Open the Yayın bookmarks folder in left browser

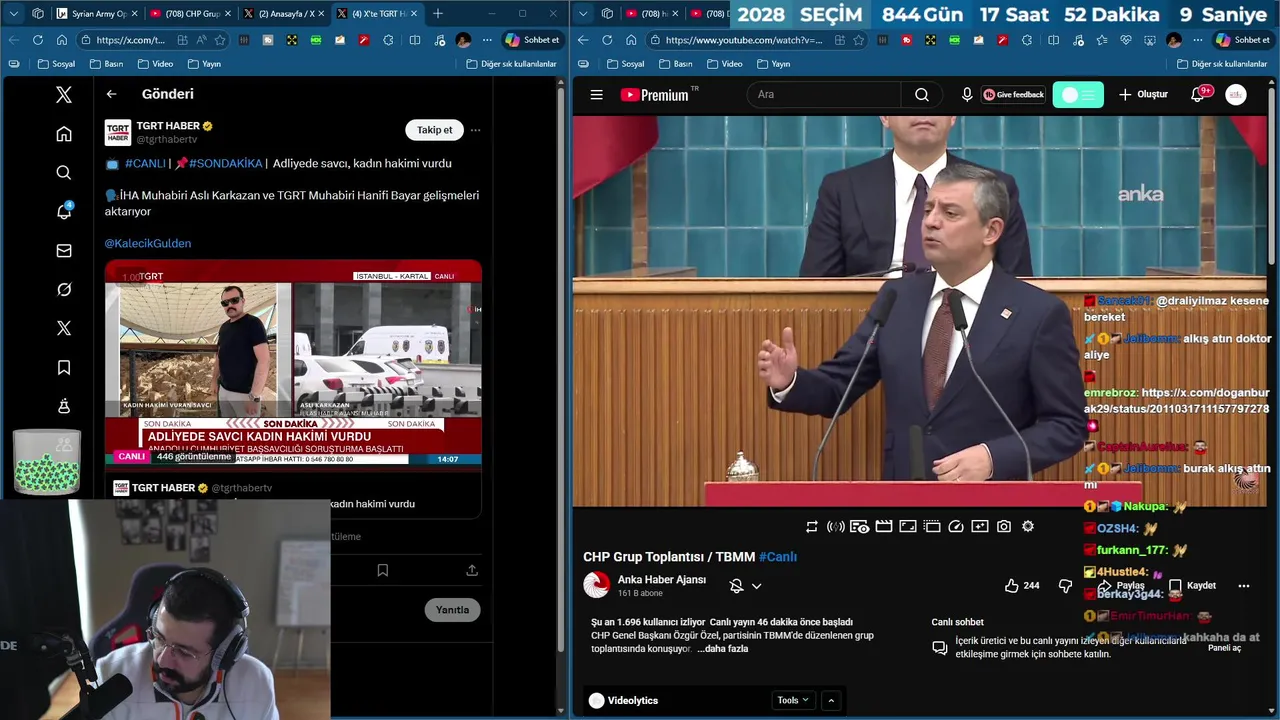tap(203, 64)
